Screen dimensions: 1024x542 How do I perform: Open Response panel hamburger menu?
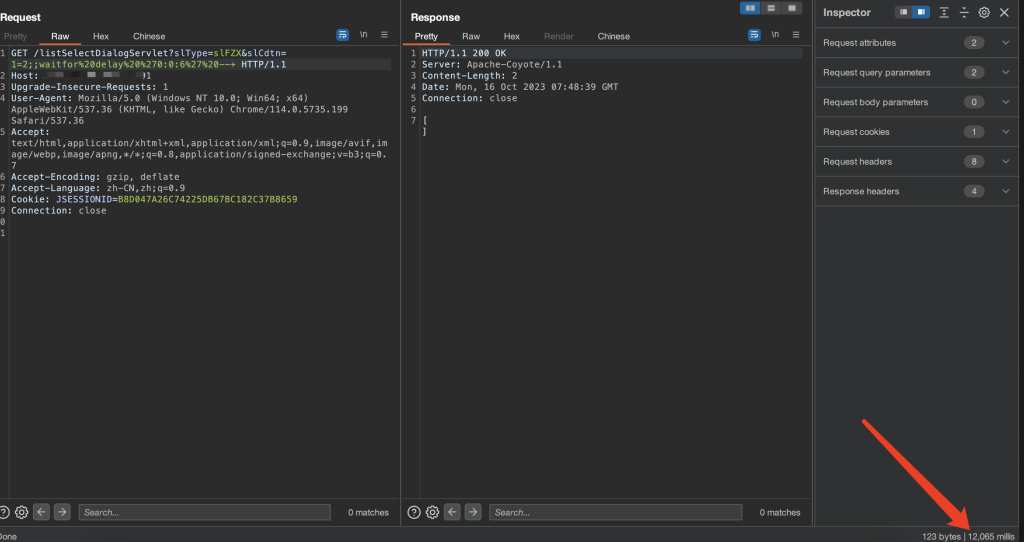click(796, 35)
